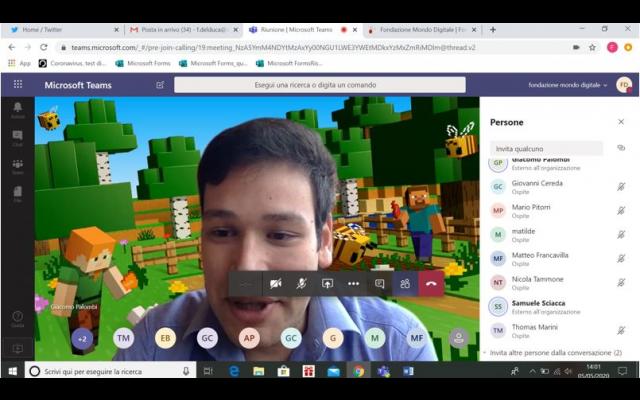Open Word from the taskbar
Screen dimensions: 640x400
[x=408, y=371]
